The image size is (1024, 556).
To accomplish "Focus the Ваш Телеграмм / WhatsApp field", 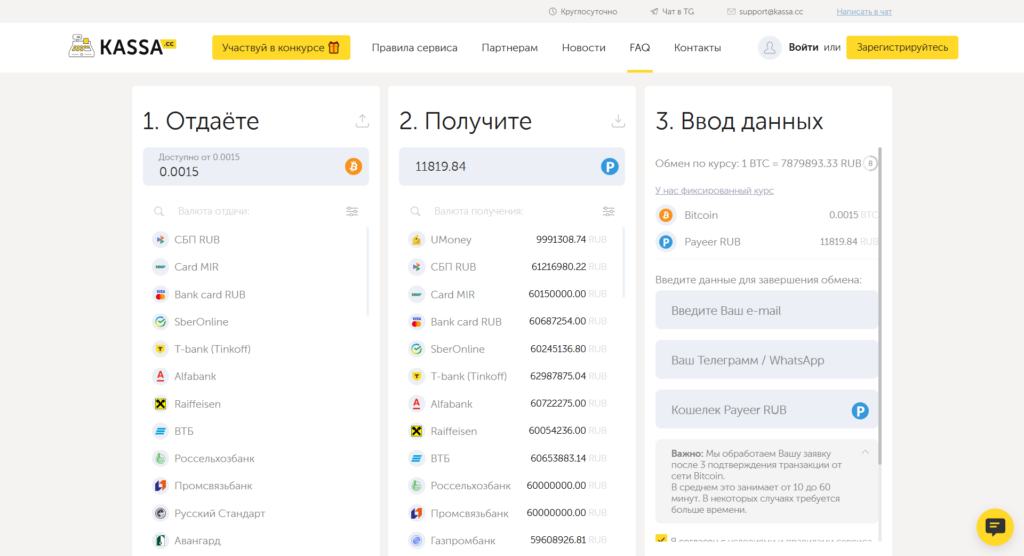I will (766, 360).
